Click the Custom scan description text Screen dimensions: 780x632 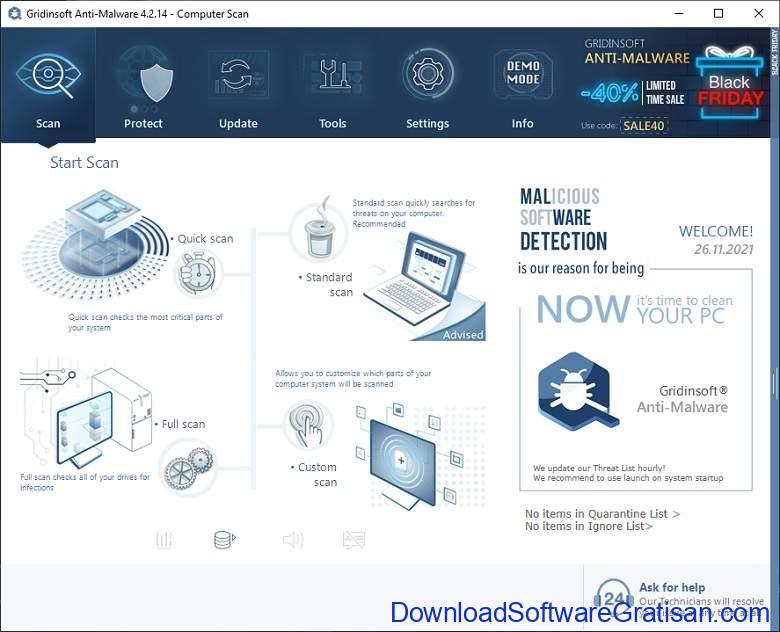pyautogui.click(x=353, y=378)
